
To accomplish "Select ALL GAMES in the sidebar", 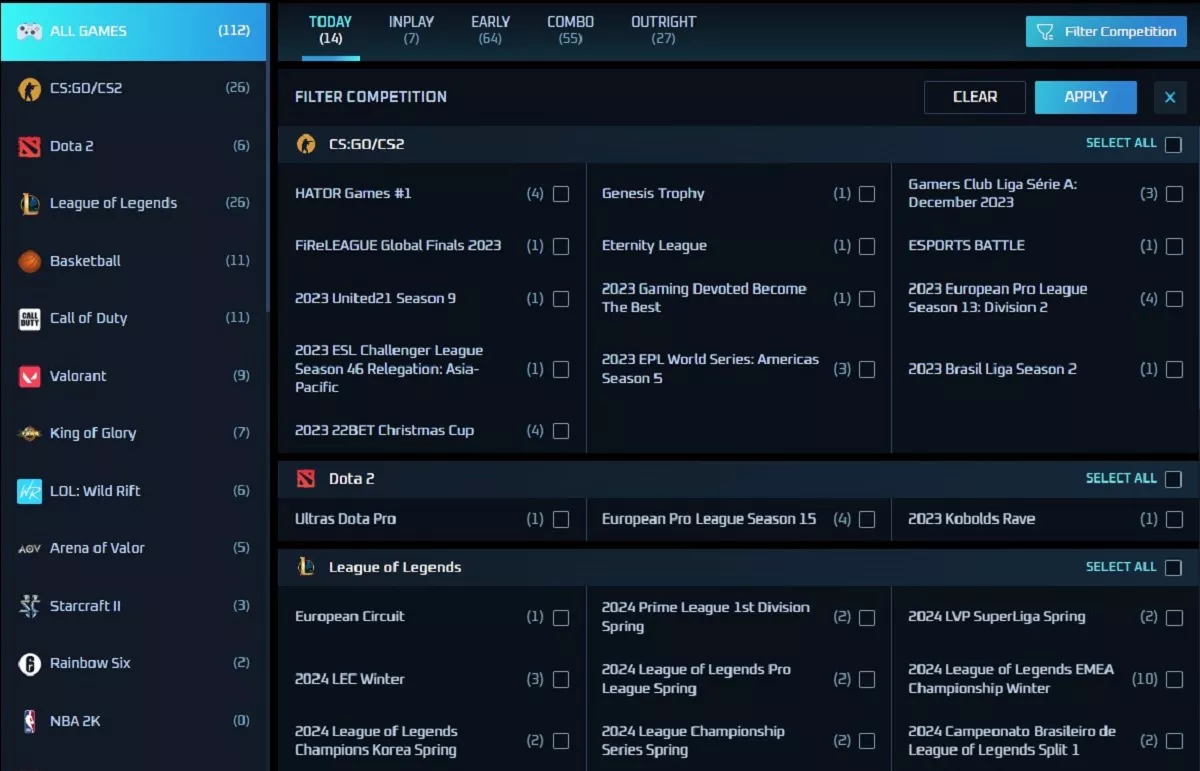I will (133, 31).
